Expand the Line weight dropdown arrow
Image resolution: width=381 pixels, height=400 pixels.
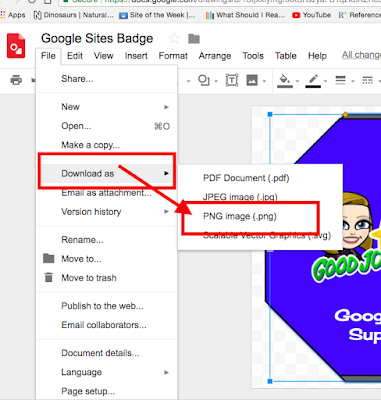353,81
